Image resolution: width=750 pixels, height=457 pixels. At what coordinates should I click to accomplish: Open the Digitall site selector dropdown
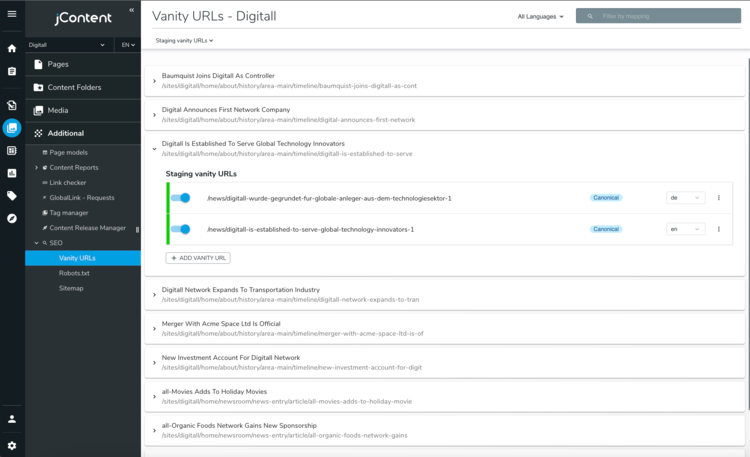coord(66,45)
